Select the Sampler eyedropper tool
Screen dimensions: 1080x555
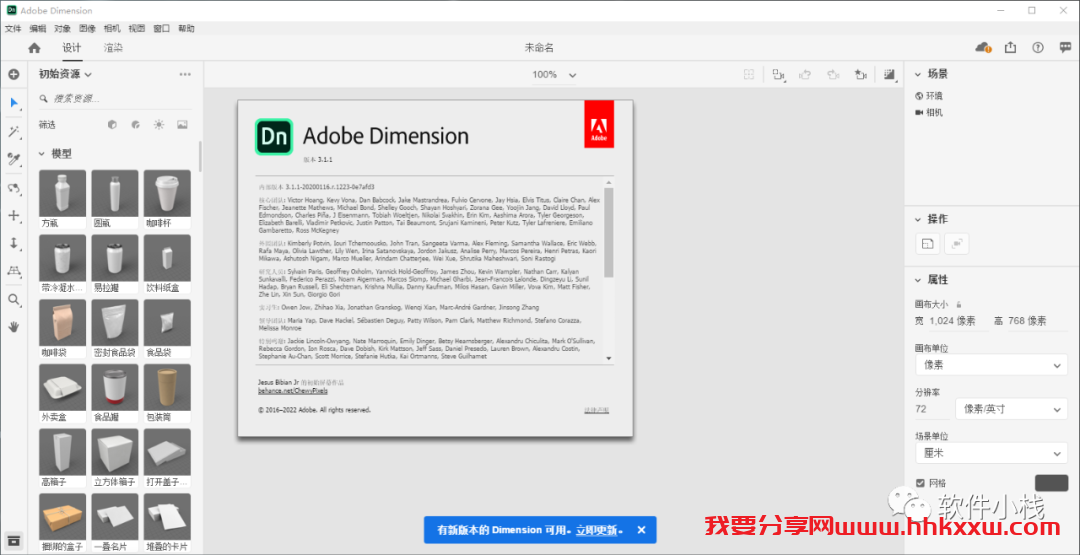(x=13, y=160)
